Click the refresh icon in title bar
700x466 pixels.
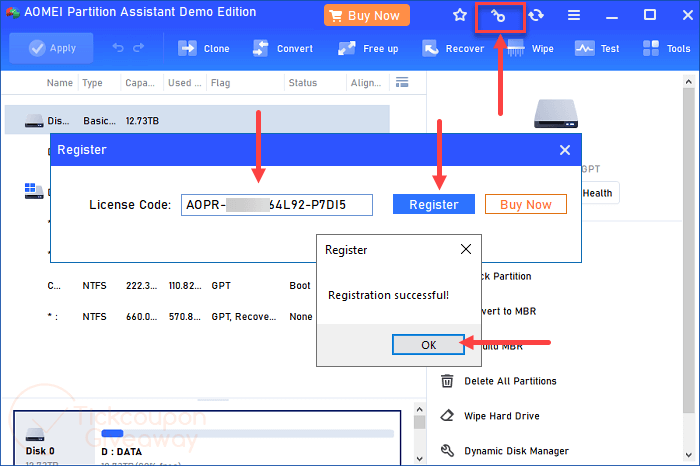tap(536, 16)
